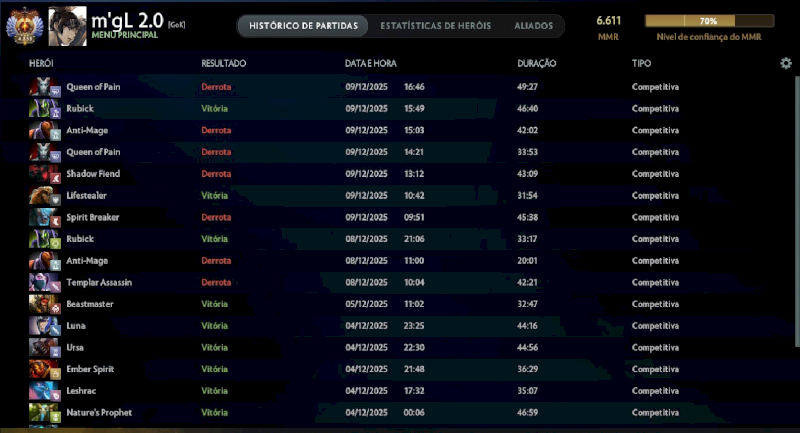
Task: Click the 49:27 match duration
Action: 528,87
